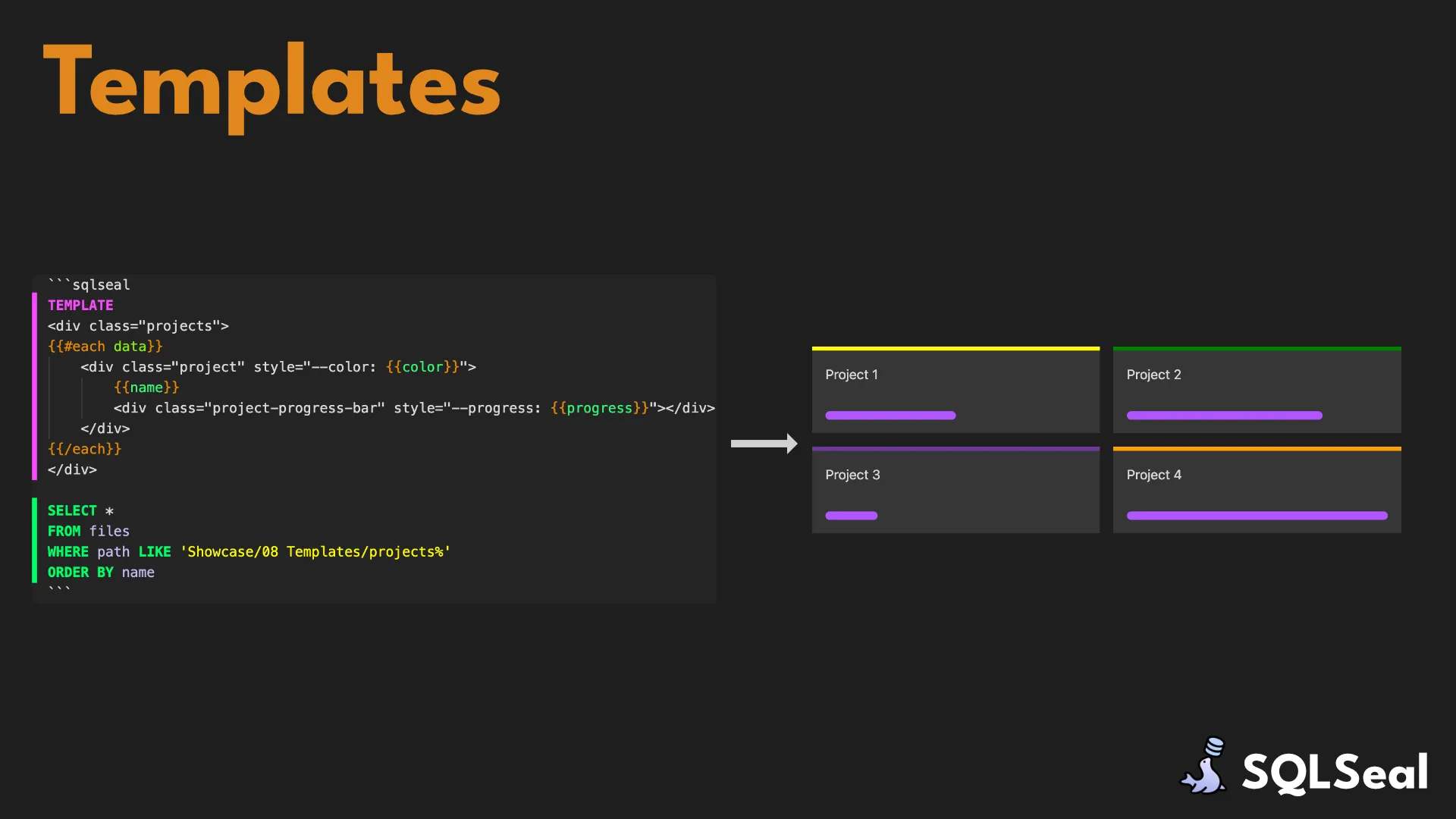Viewport: 1456px width, 819px height.
Task: Click the Templates heading text
Action: [271, 83]
